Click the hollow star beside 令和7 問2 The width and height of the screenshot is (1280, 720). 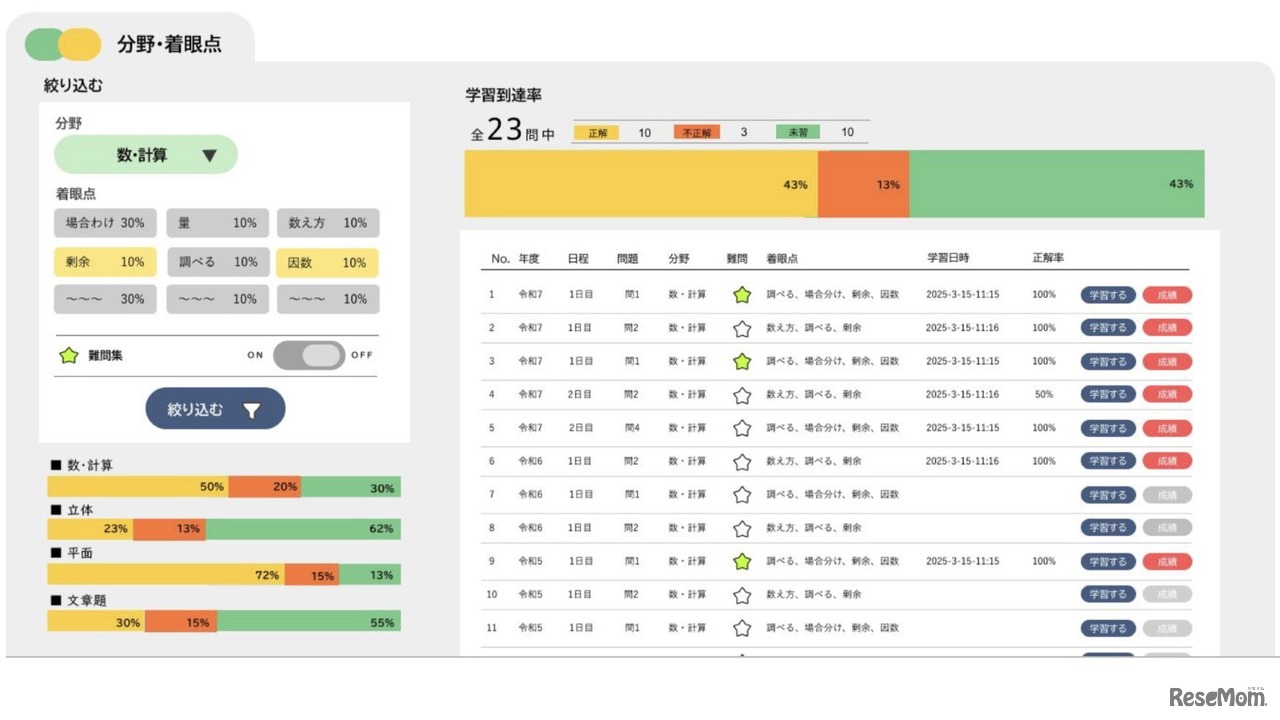[741, 327]
